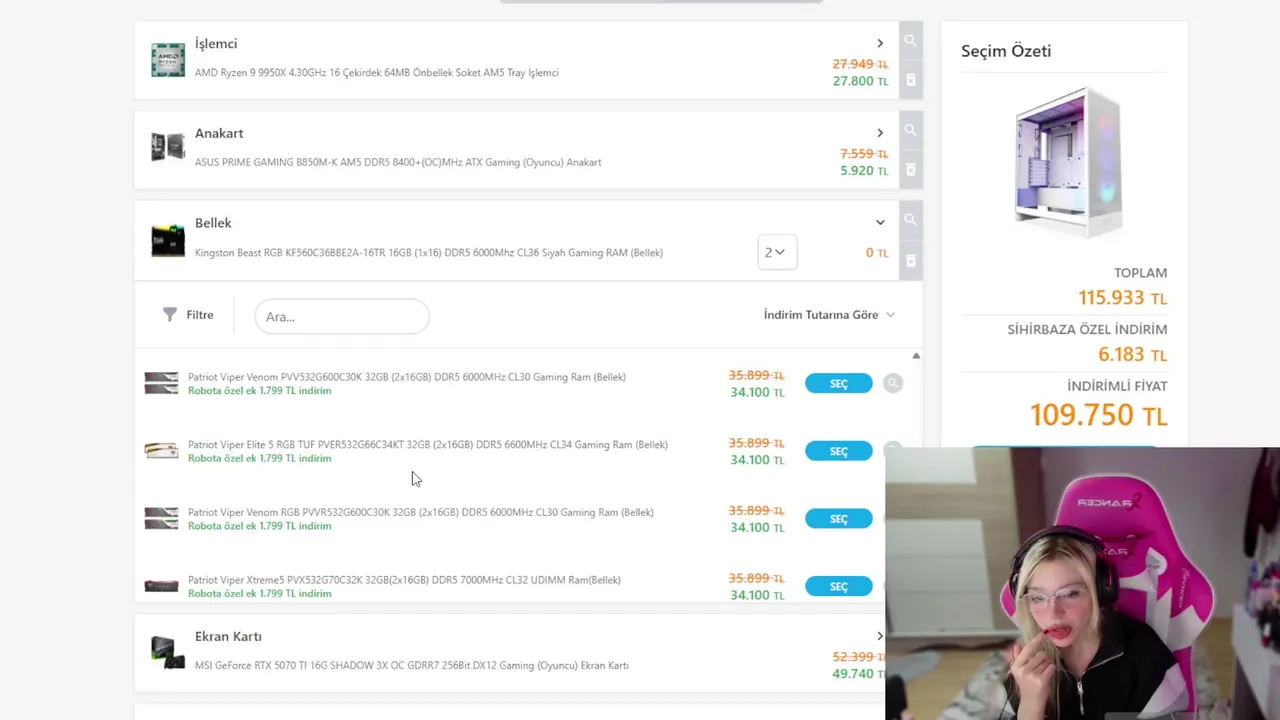Expand the Ekran Kartı section chevron
Image resolution: width=1280 pixels, height=720 pixels.
click(880, 636)
